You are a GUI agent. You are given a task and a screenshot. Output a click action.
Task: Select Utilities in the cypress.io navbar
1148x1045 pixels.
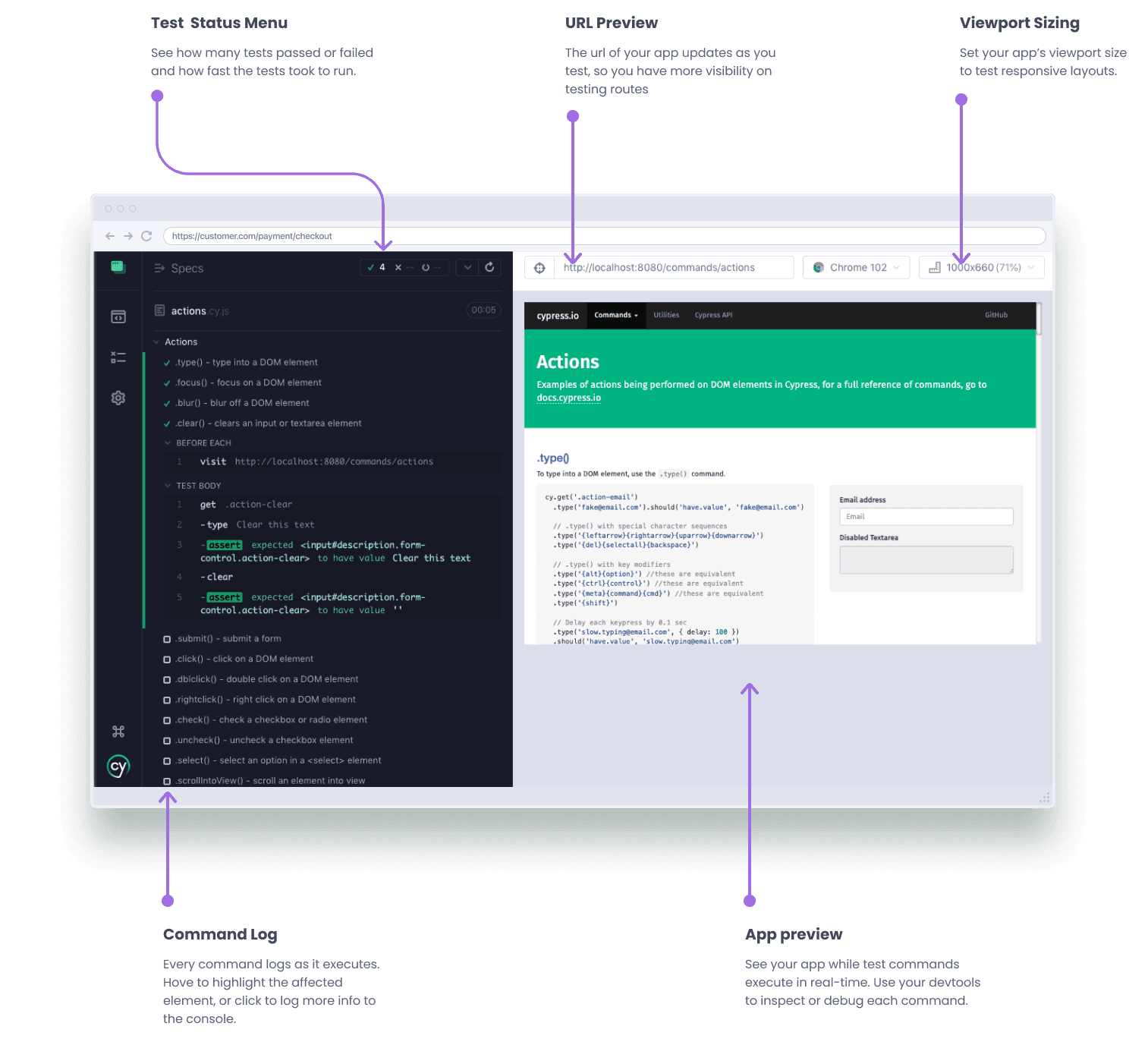[665, 315]
